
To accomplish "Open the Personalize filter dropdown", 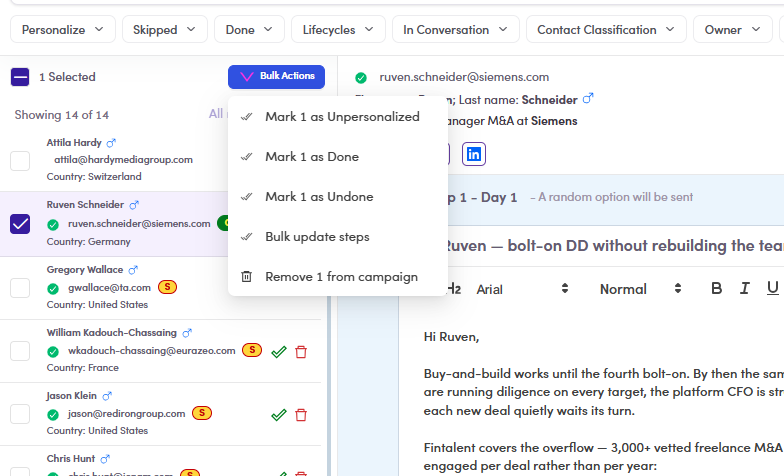I will pyautogui.click(x=63, y=30).
